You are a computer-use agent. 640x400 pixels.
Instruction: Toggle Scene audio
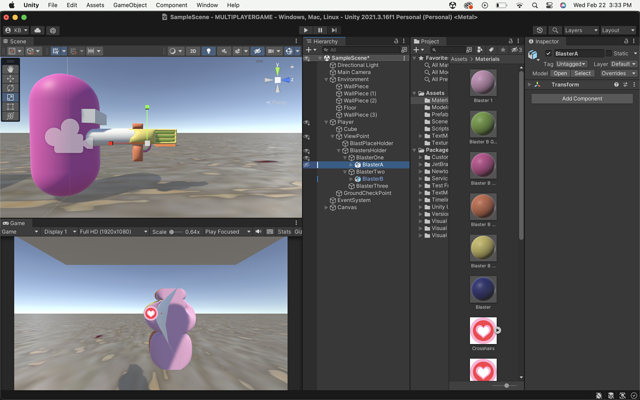point(224,51)
